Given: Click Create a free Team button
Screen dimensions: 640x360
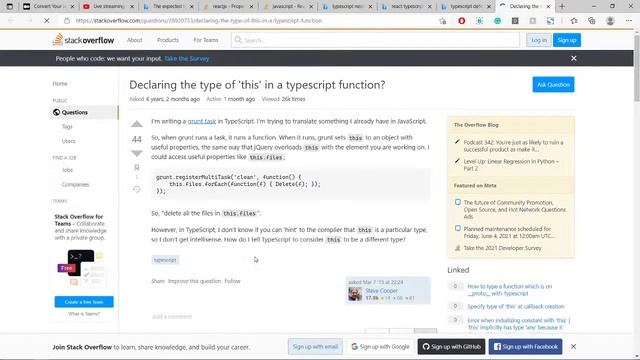Looking at the screenshot, I should pos(84,302).
